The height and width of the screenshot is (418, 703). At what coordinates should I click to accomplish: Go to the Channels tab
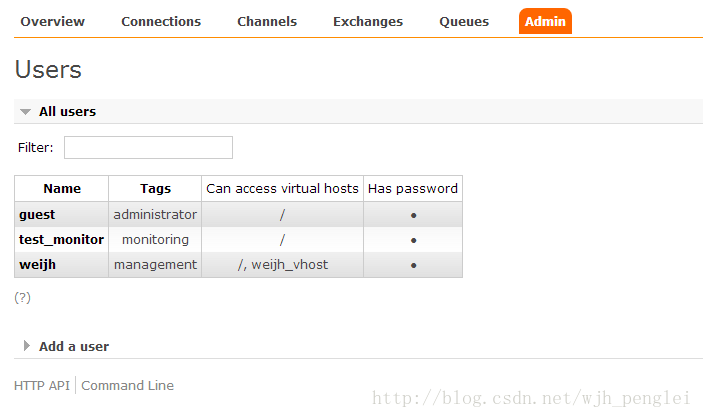(267, 22)
